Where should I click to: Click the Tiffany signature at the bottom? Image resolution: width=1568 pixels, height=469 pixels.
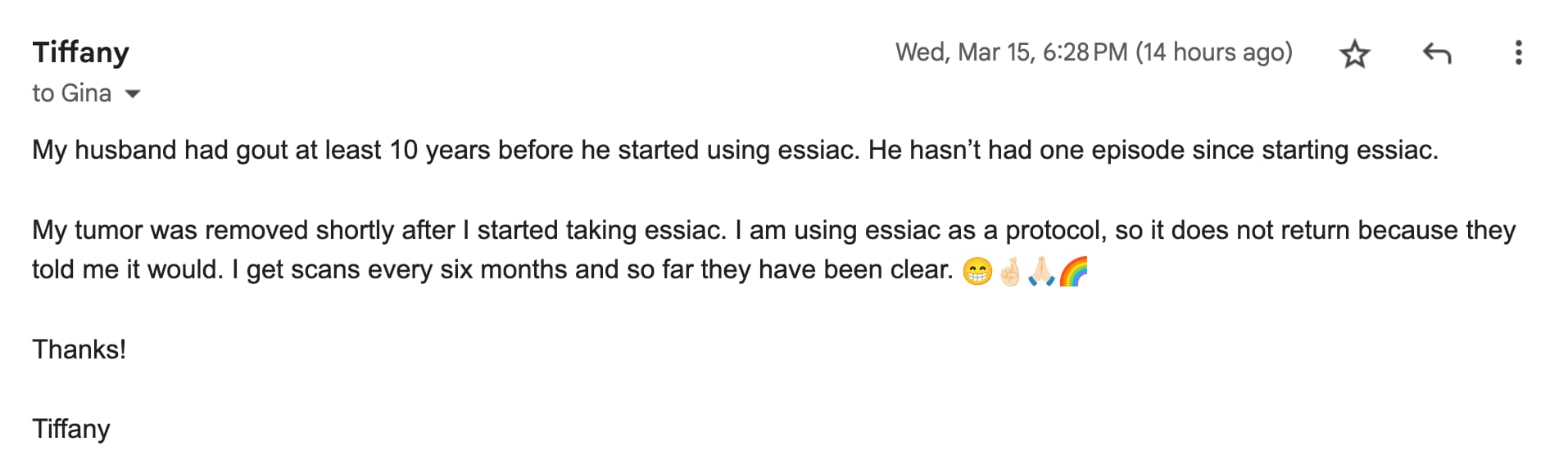click(70, 429)
